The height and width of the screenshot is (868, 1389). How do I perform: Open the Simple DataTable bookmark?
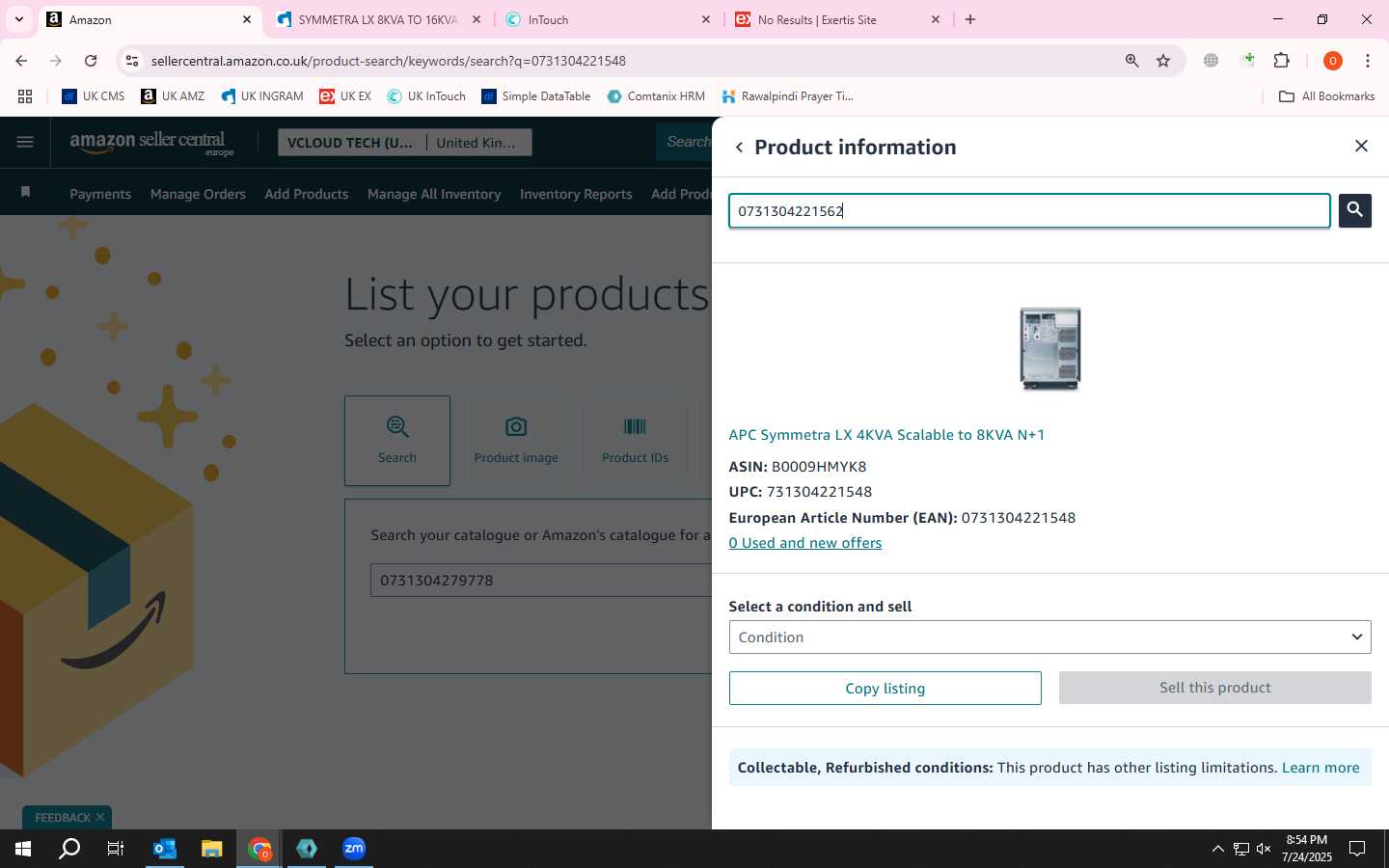point(536,96)
